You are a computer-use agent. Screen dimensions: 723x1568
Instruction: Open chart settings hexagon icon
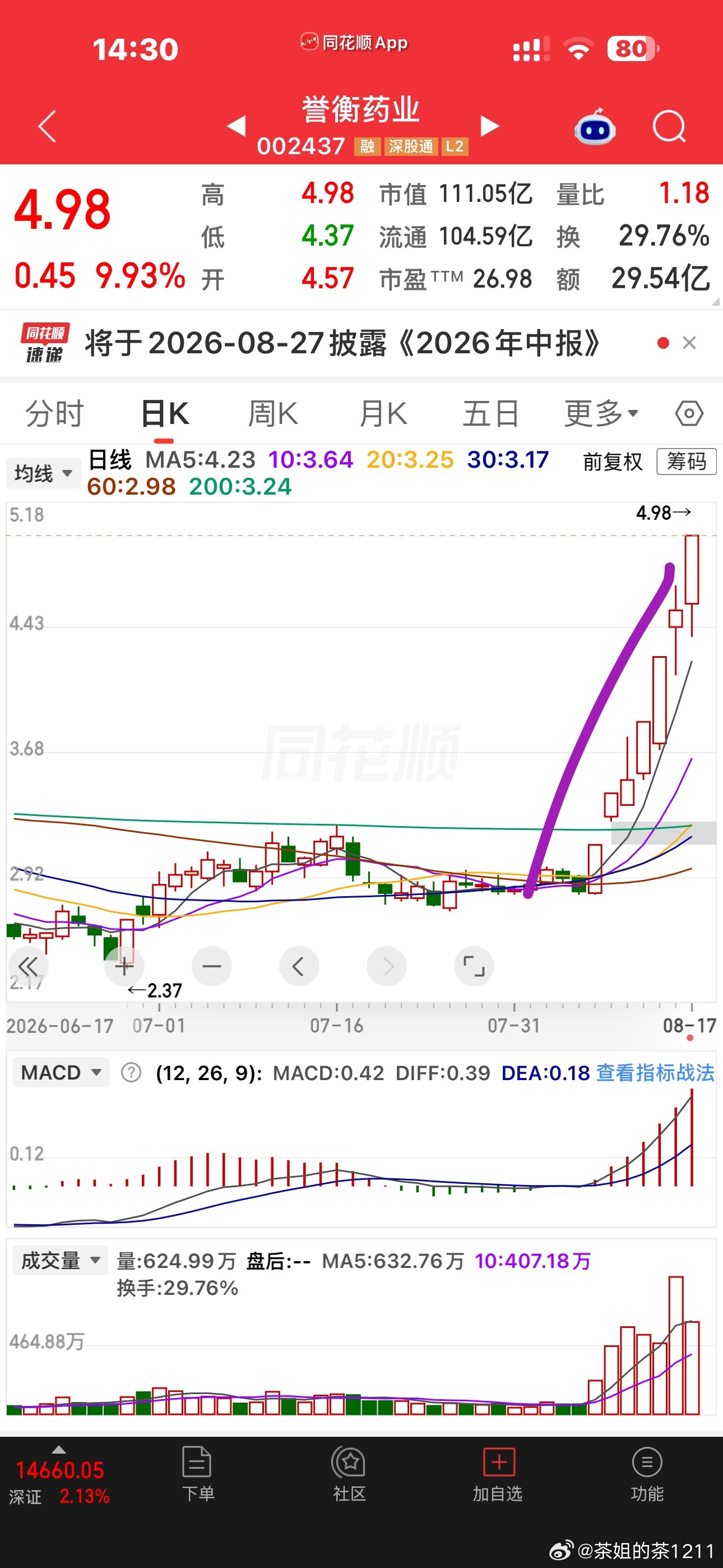[x=689, y=414]
